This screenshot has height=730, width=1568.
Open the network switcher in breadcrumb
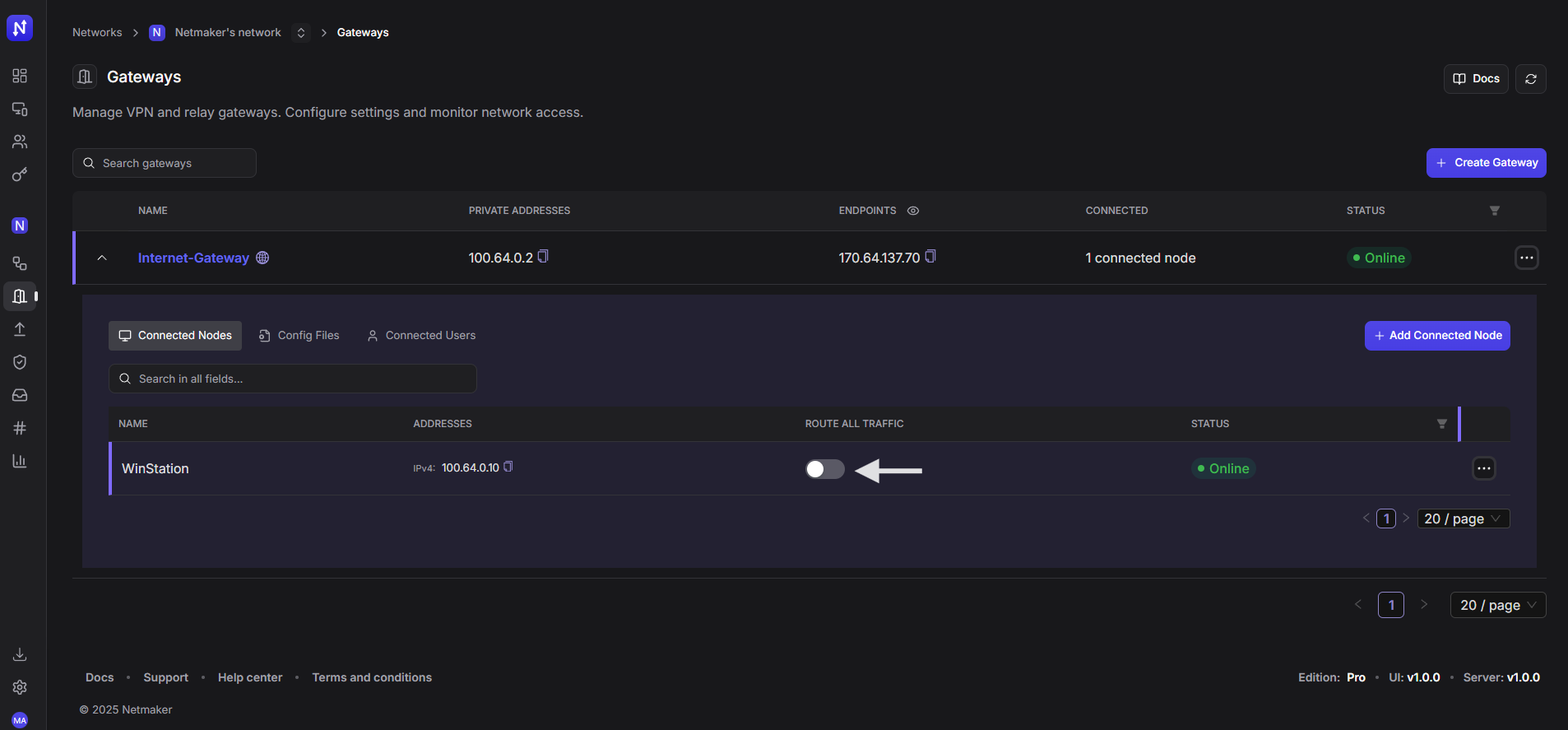[x=301, y=33]
